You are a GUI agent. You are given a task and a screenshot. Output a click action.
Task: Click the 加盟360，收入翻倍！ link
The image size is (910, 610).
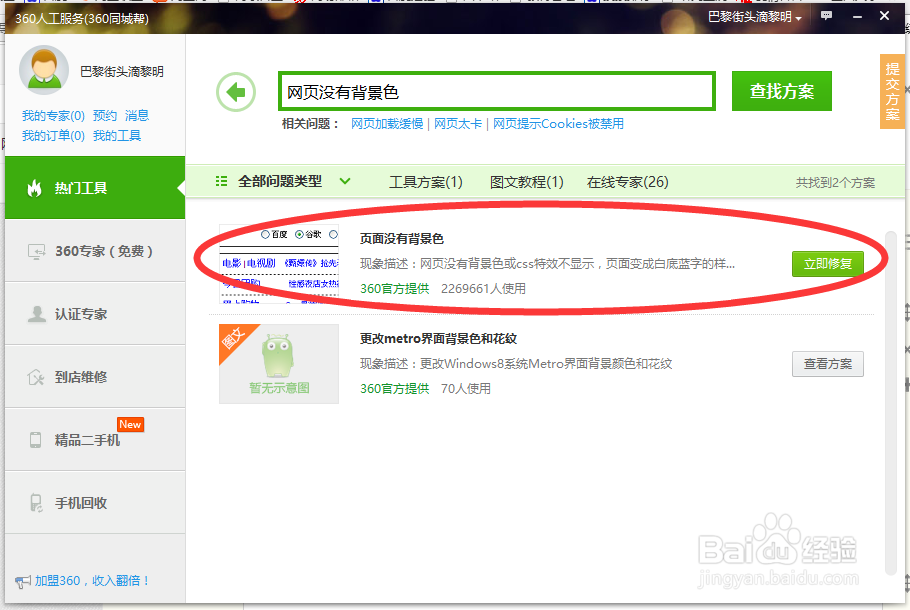tap(92, 581)
